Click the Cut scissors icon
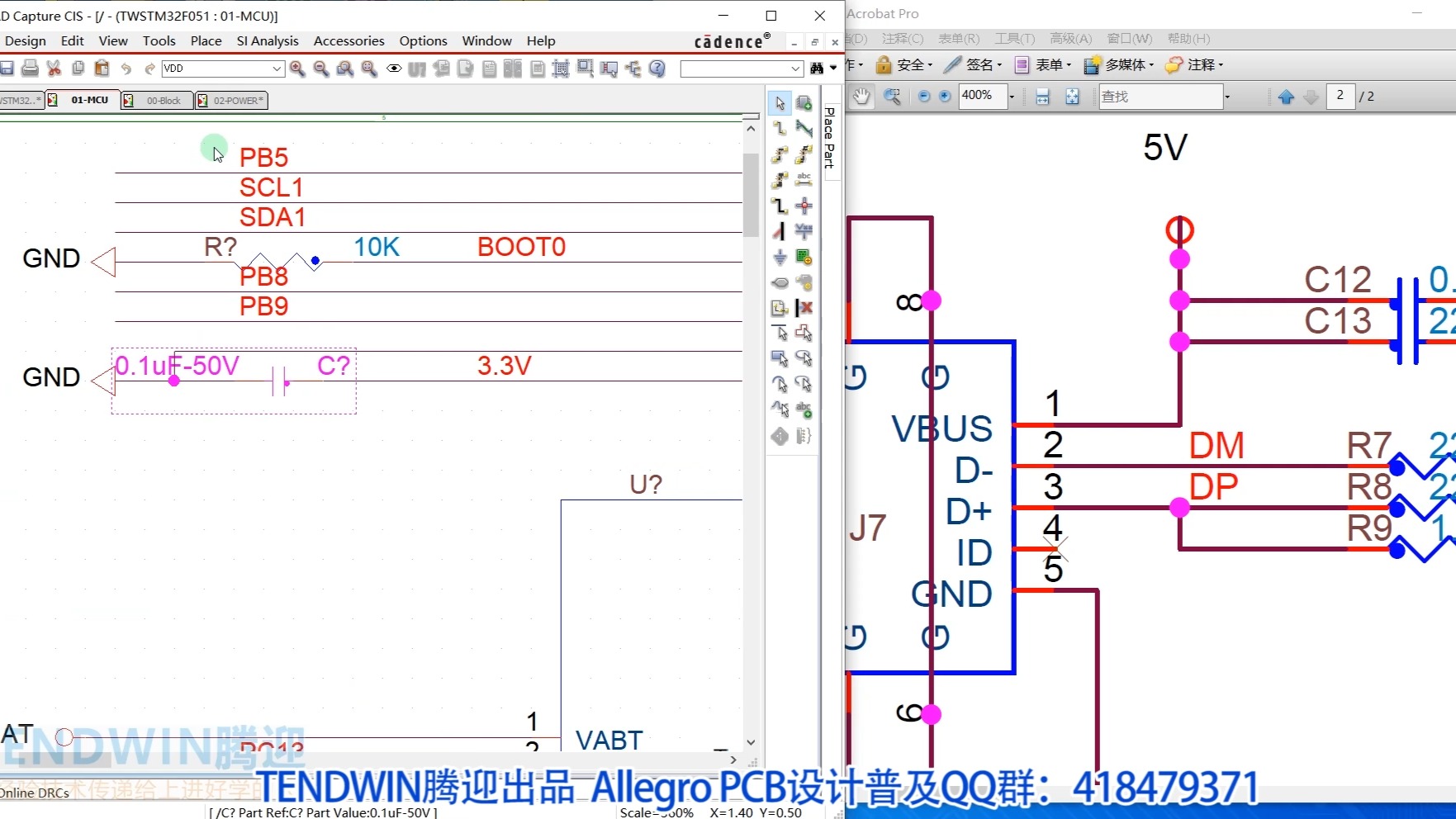This screenshot has height=819, width=1456. click(54, 69)
